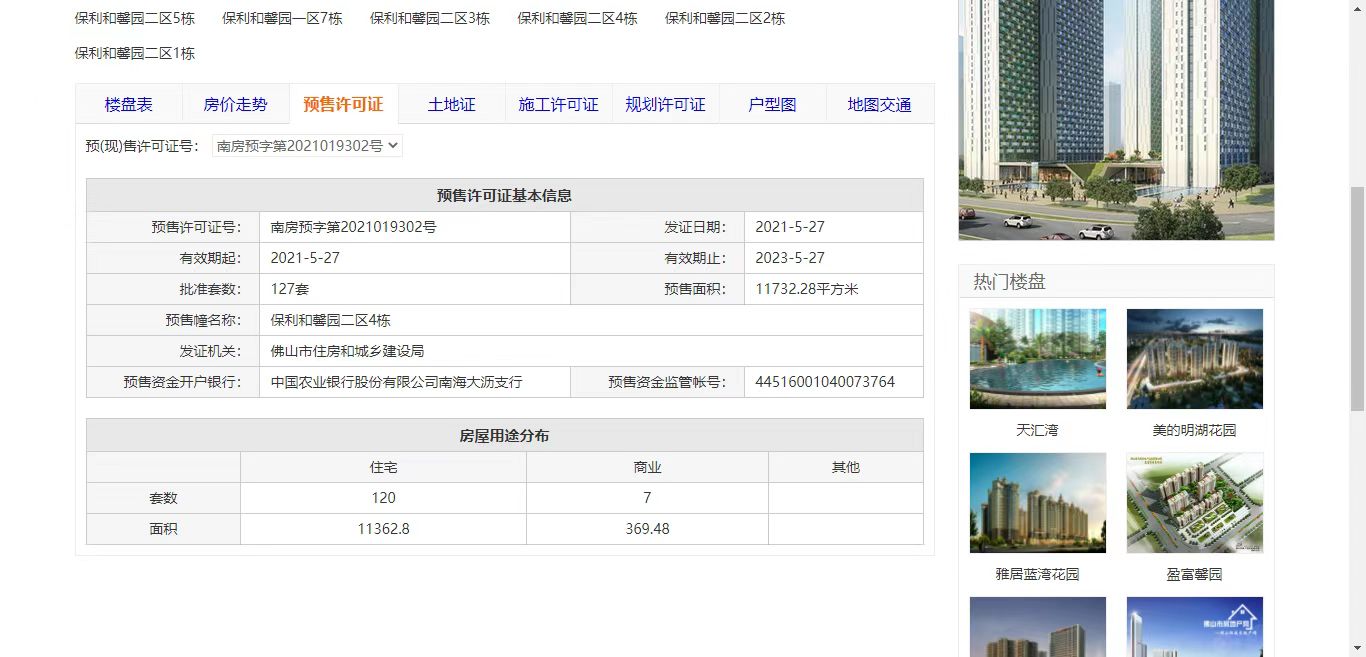Click the page vertical scrollbar thumb
The width and height of the screenshot is (1366, 657).
(x=1357, y=298)
